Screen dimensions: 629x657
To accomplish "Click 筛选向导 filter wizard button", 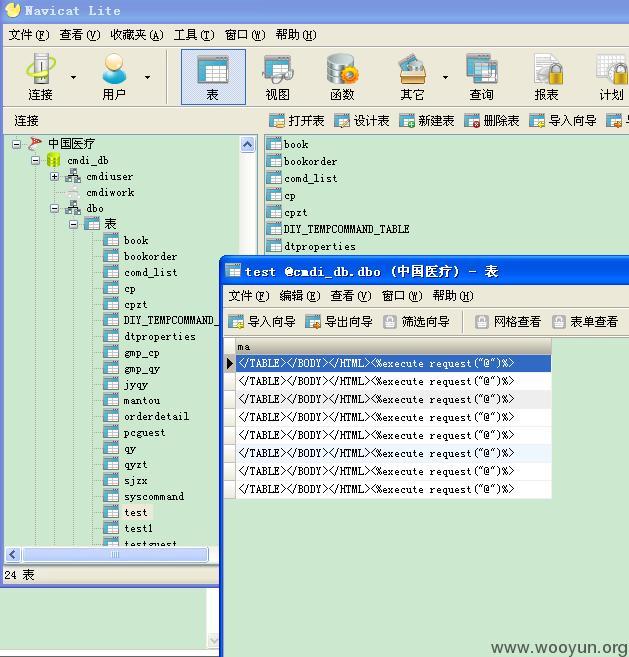I will tap(416, 322).
